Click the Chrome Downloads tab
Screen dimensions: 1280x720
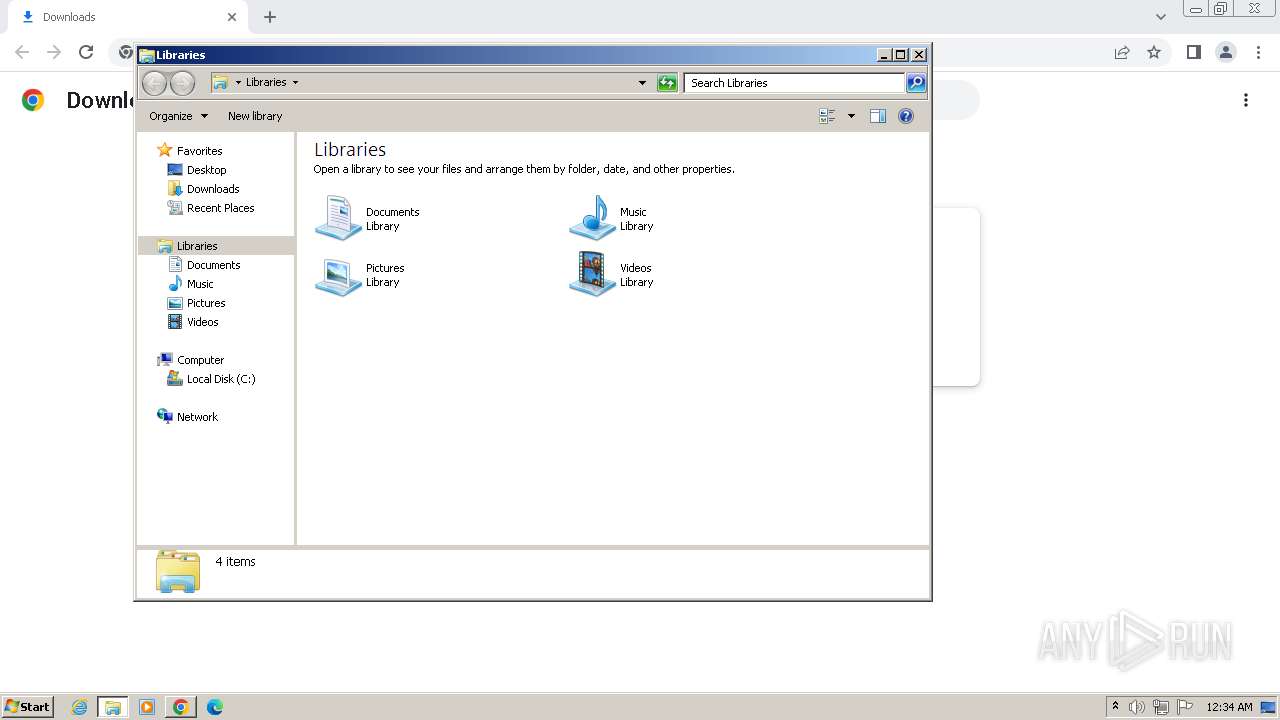coord(129,17)
